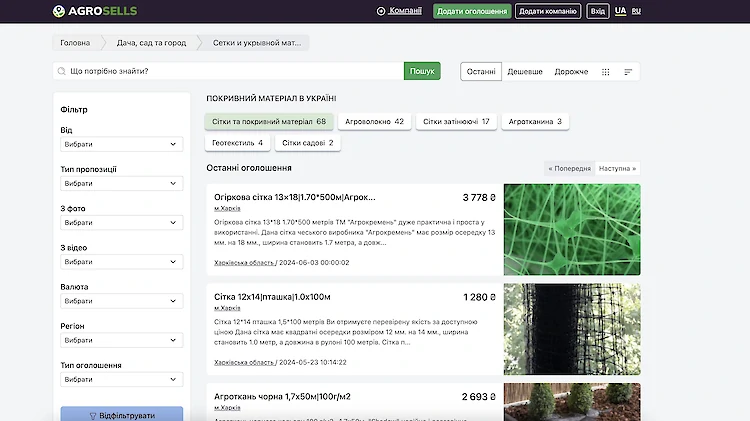
Task: Click Харківська область link dated 2024-05-23
Action: pyautogui.click(x=244, y=362)
